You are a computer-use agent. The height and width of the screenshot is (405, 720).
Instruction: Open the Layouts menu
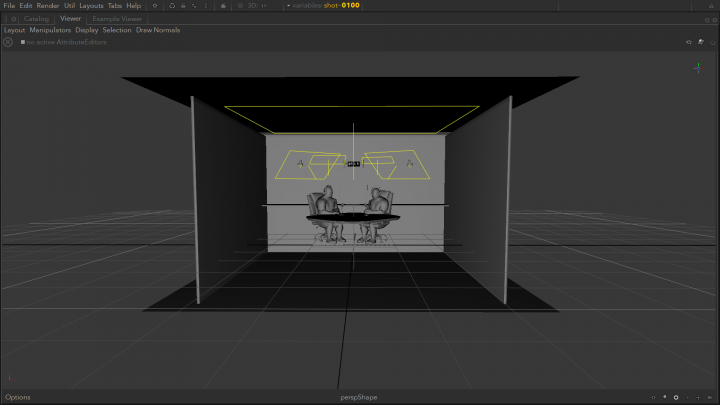(x=91, y=6)
